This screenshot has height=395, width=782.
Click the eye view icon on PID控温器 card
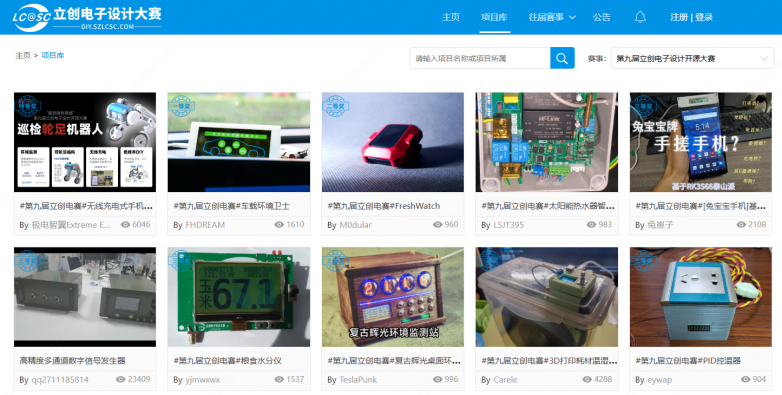coord(745,379)
